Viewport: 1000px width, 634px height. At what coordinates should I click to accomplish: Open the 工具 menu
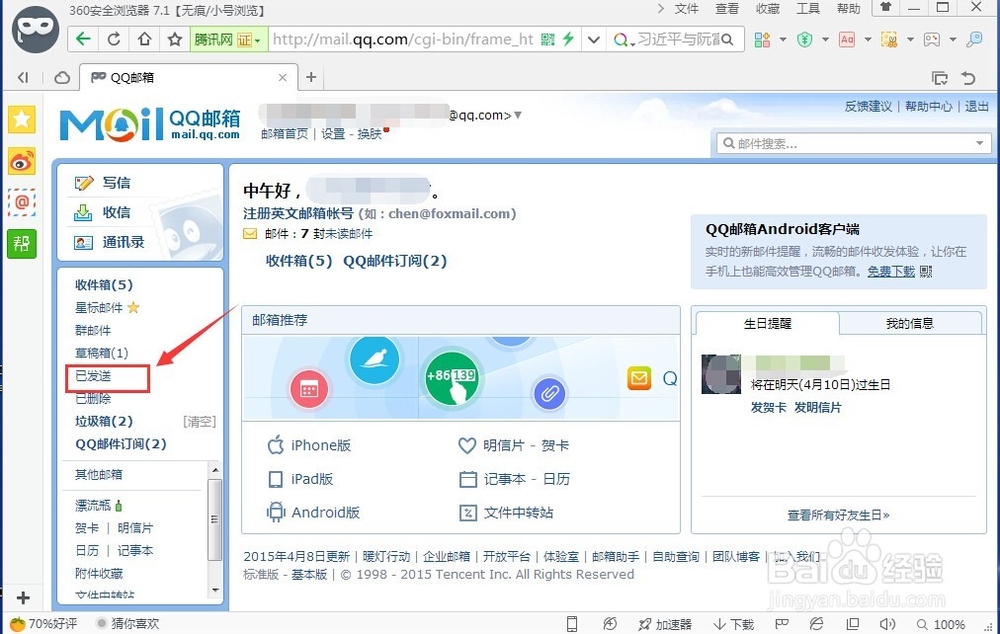tap(808, 8)
